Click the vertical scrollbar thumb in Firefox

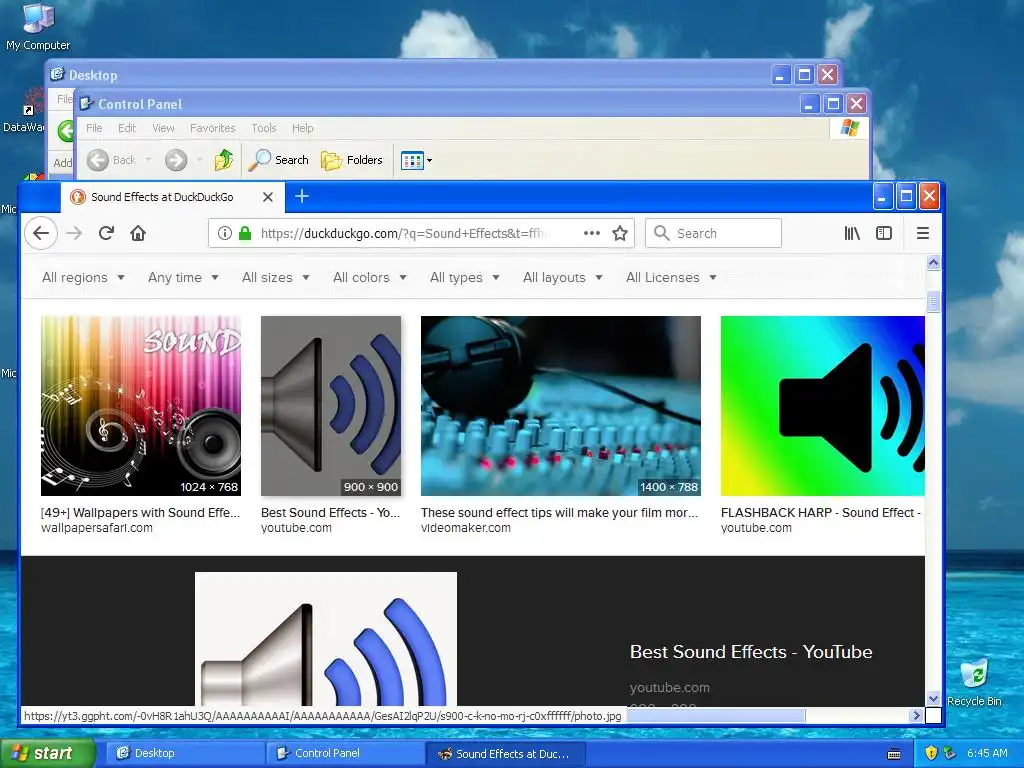(x=933, y=301)
